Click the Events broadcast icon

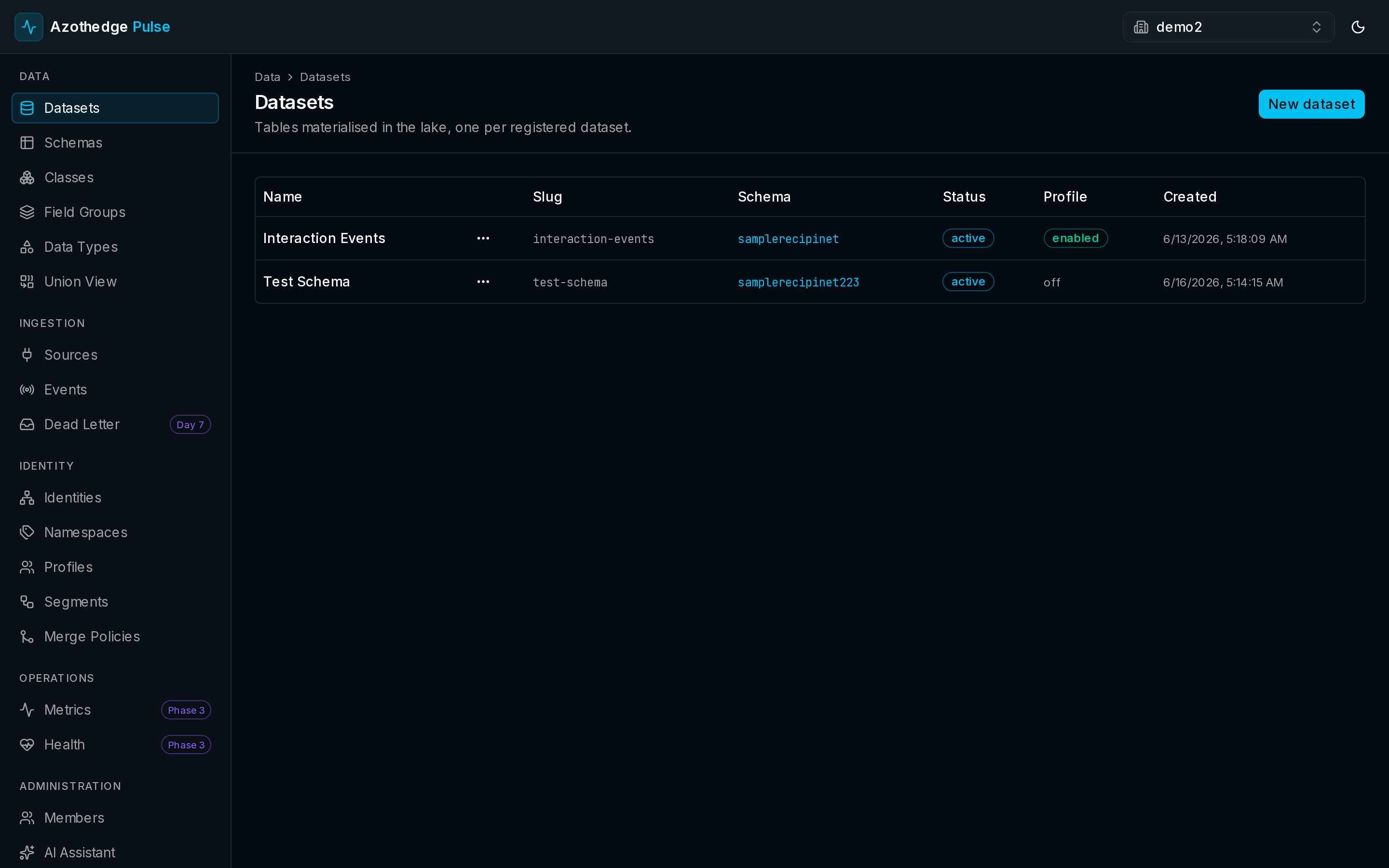click(x=27, y=390)
